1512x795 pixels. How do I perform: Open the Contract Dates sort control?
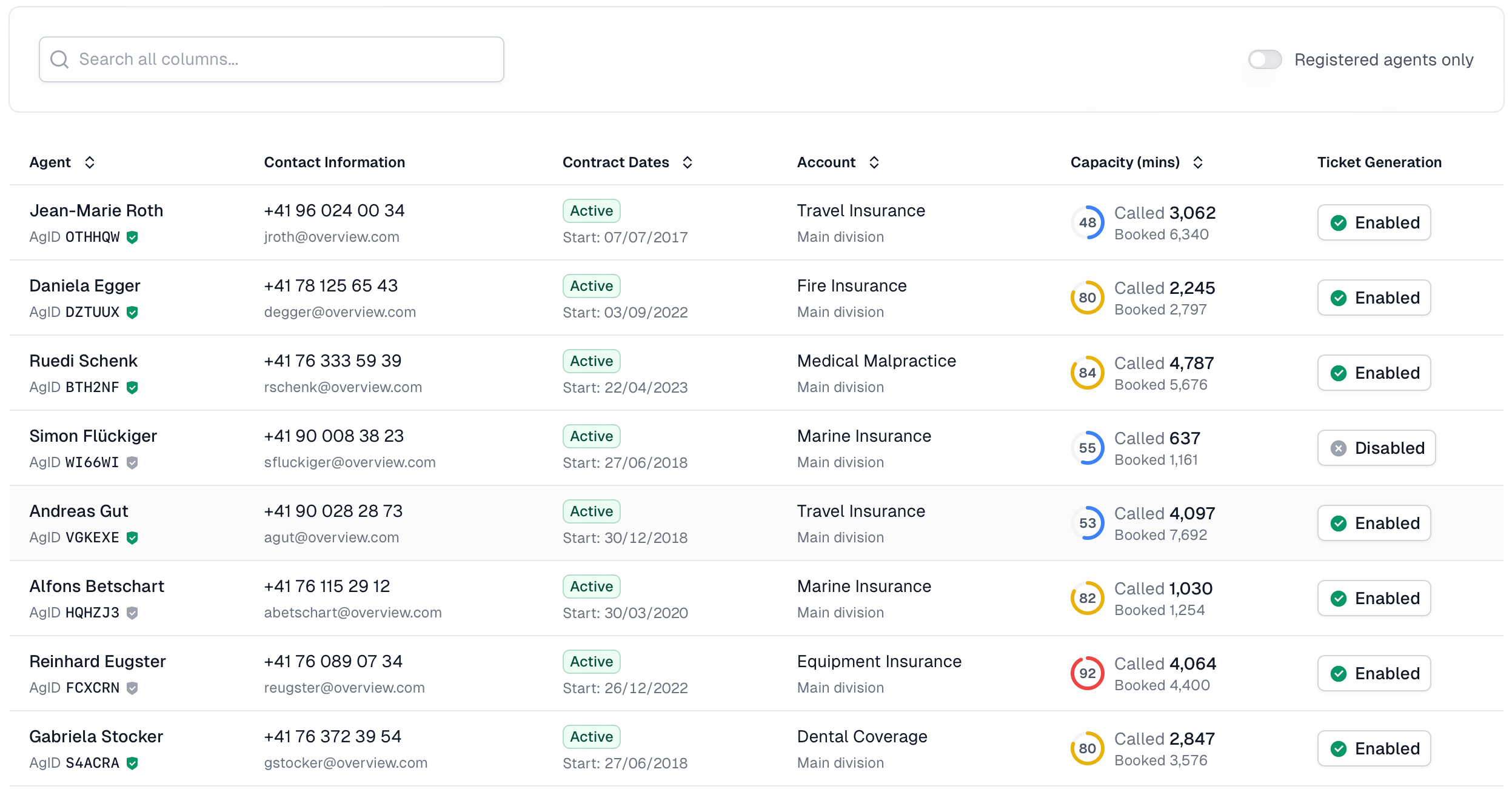click(x=687, y=162)
